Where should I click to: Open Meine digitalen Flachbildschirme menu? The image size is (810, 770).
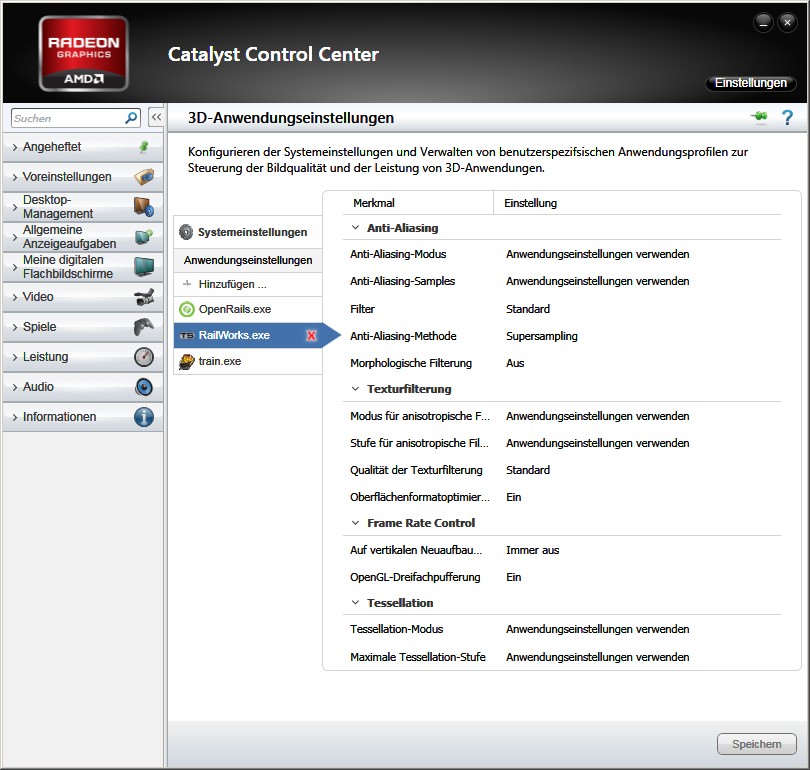tap(83, 267)
